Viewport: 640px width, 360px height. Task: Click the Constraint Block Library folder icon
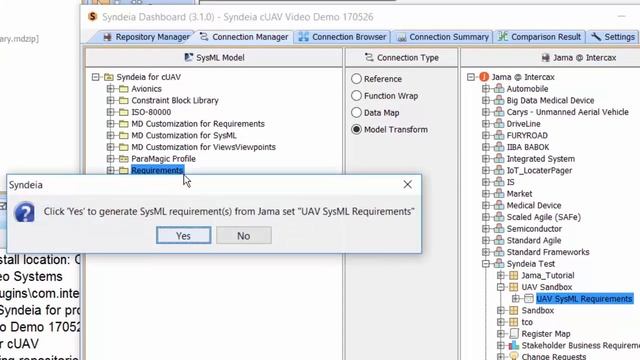[x=124, y=100]
